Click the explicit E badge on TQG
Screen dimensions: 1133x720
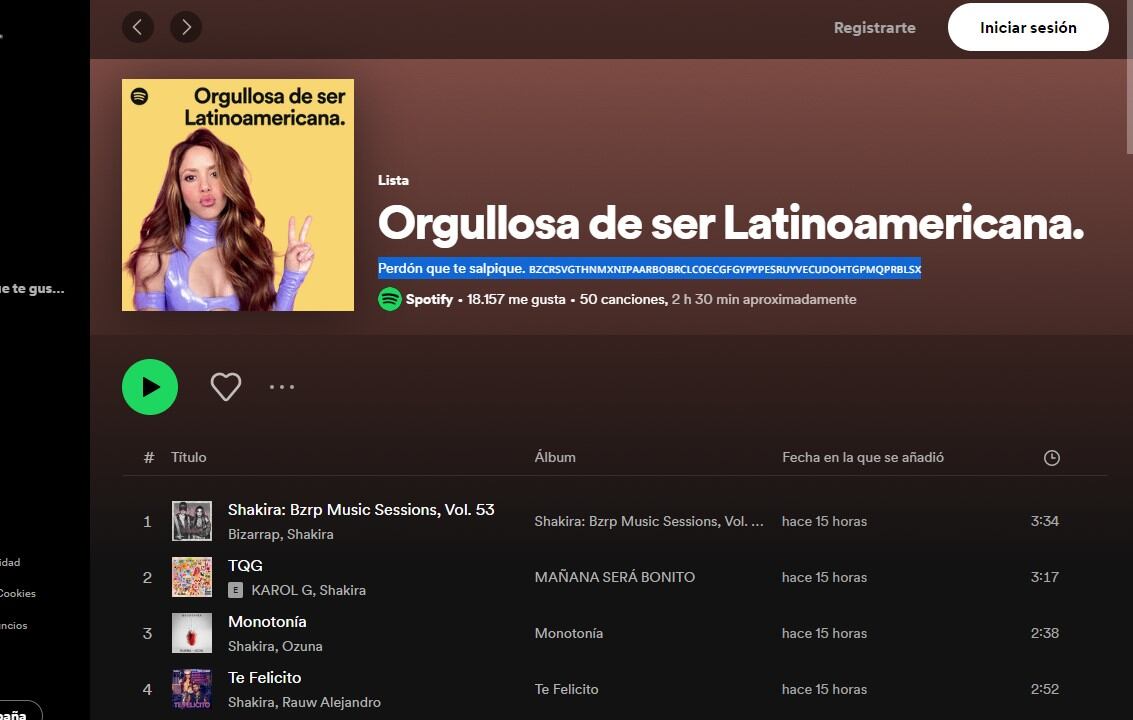click(x=235, y=590)
